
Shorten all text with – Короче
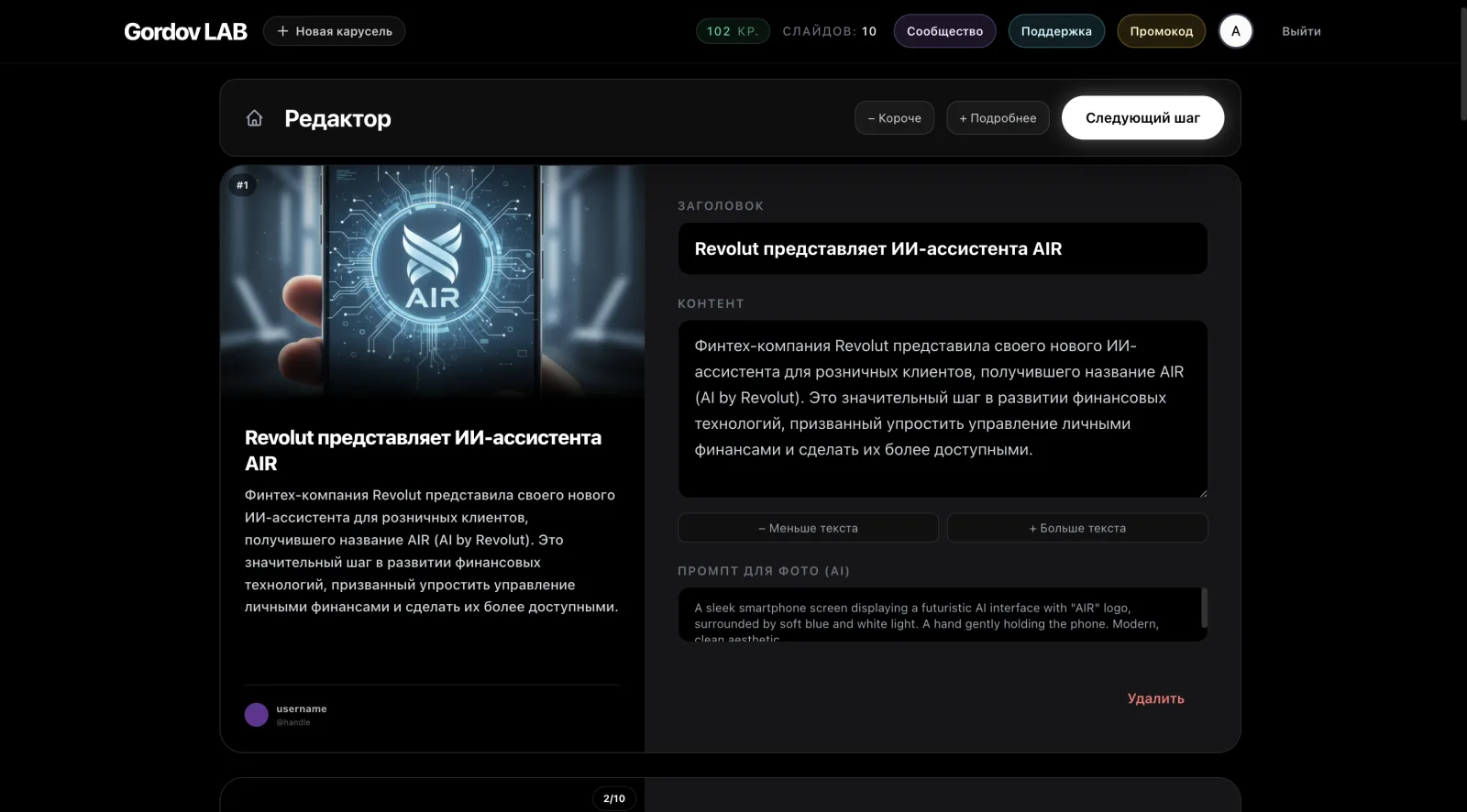pos(894,118)
